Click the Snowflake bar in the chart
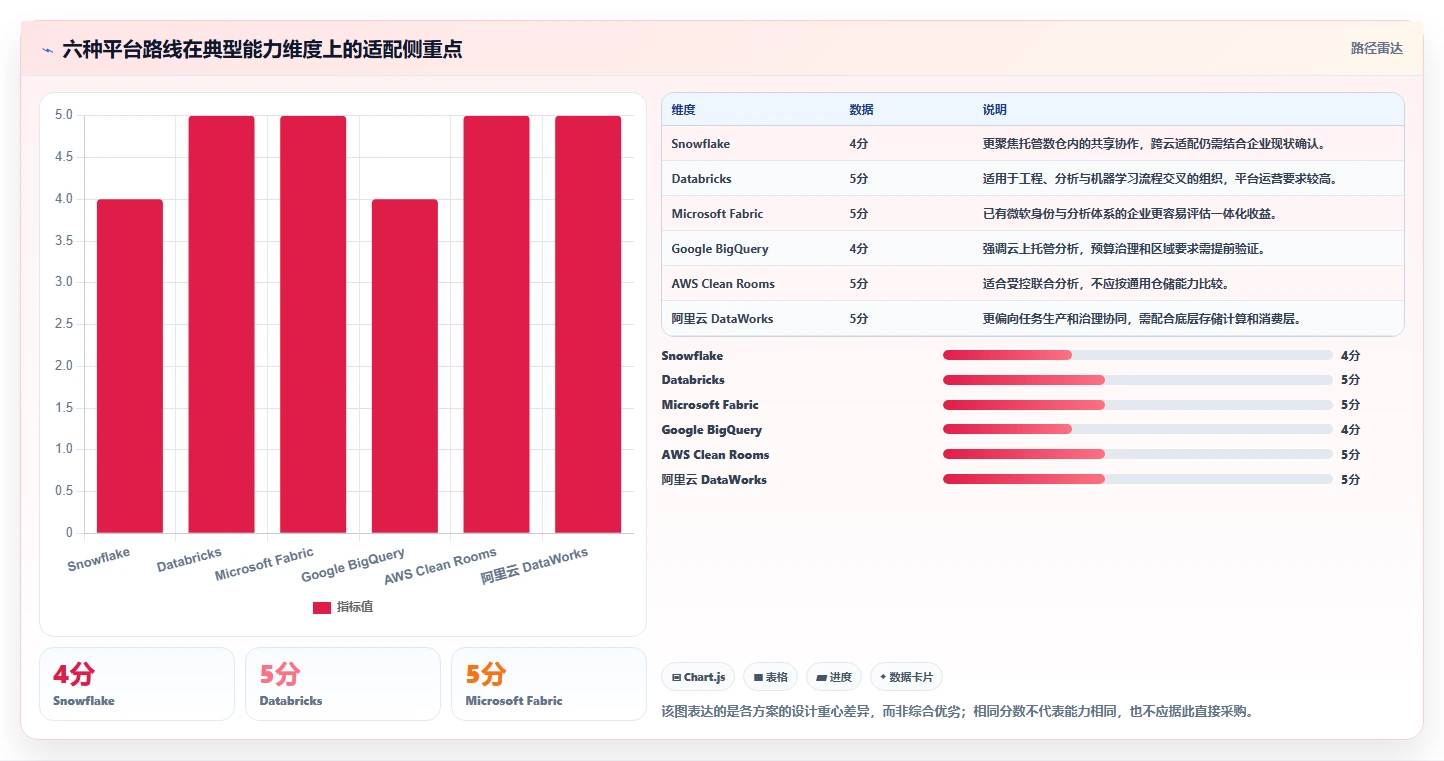The height and width of the screenshot is (761, 1444). (x=130, y=366)
